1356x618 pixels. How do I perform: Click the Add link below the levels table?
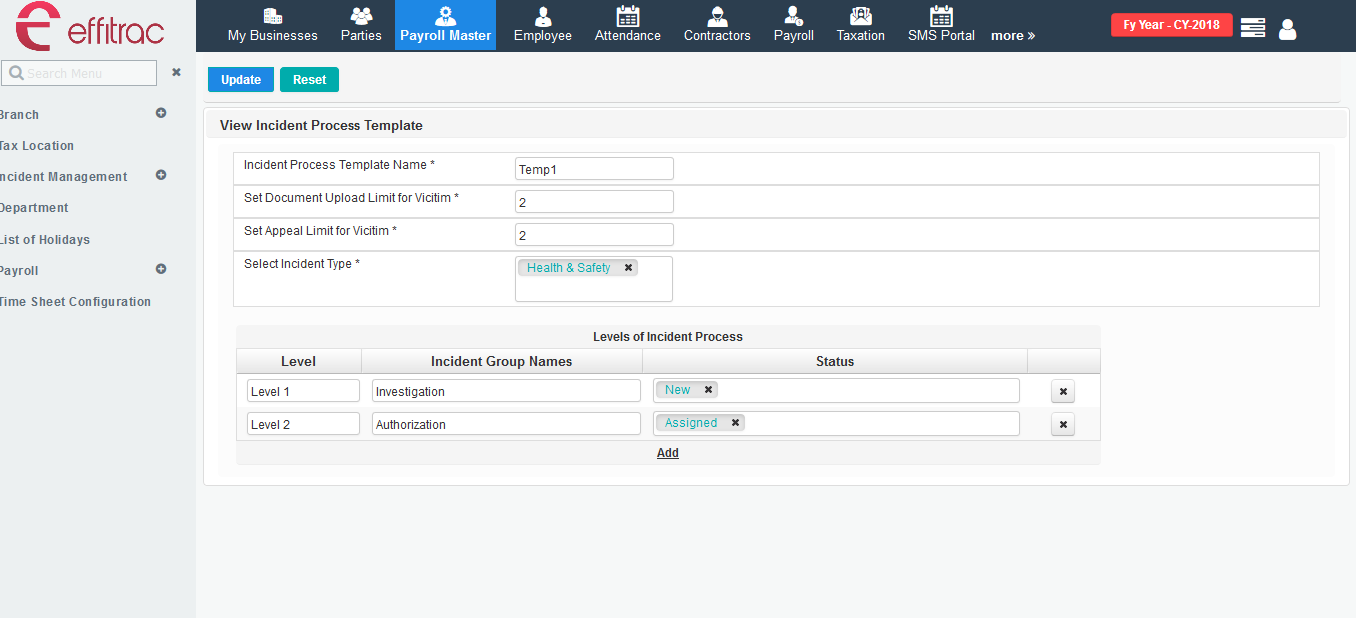pos(668,453)
